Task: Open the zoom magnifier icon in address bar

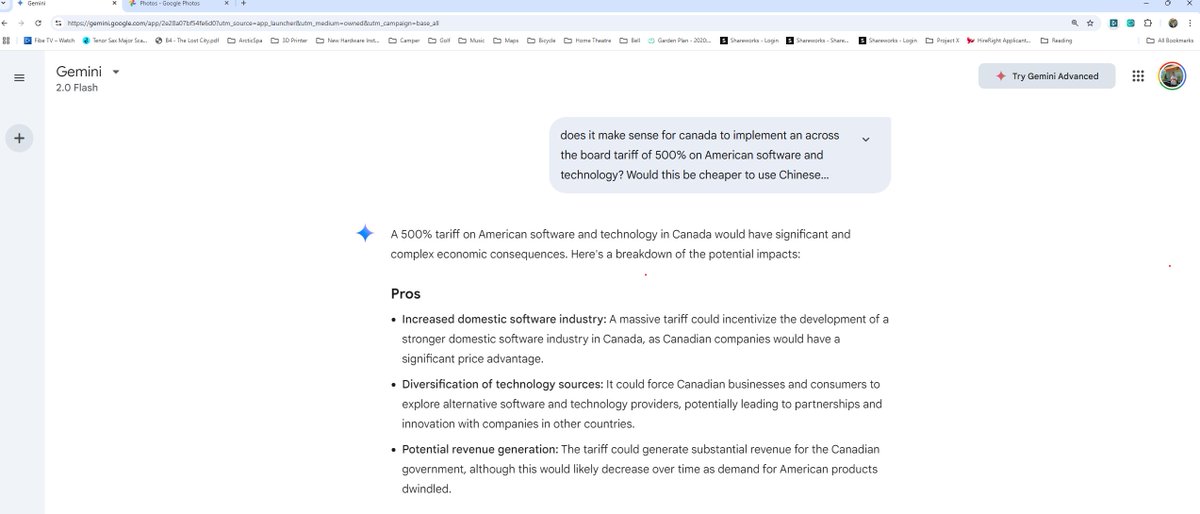Action: click(1075, 22)
